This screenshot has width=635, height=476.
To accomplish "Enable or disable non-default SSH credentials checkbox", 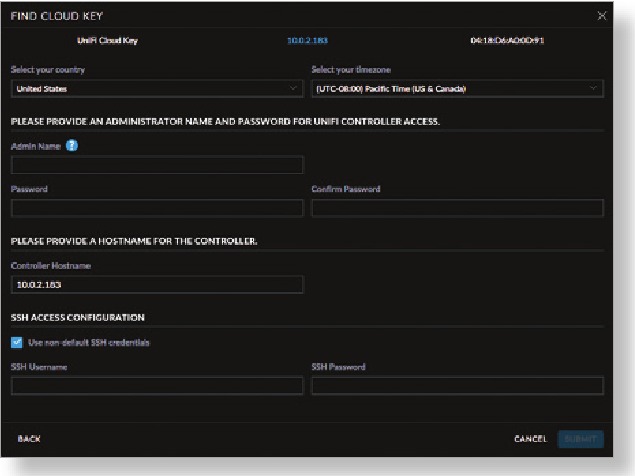I will pyautogui.click(x=17, y=342).
